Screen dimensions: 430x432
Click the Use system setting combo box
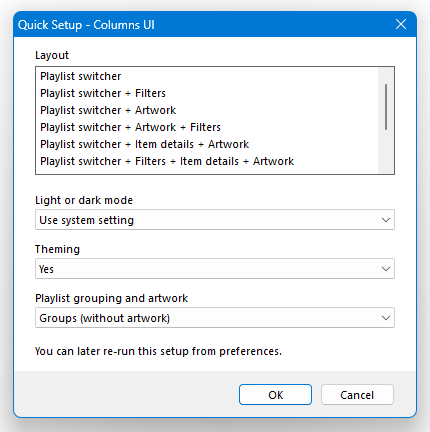pyautogui.click(x=215, y=220)
